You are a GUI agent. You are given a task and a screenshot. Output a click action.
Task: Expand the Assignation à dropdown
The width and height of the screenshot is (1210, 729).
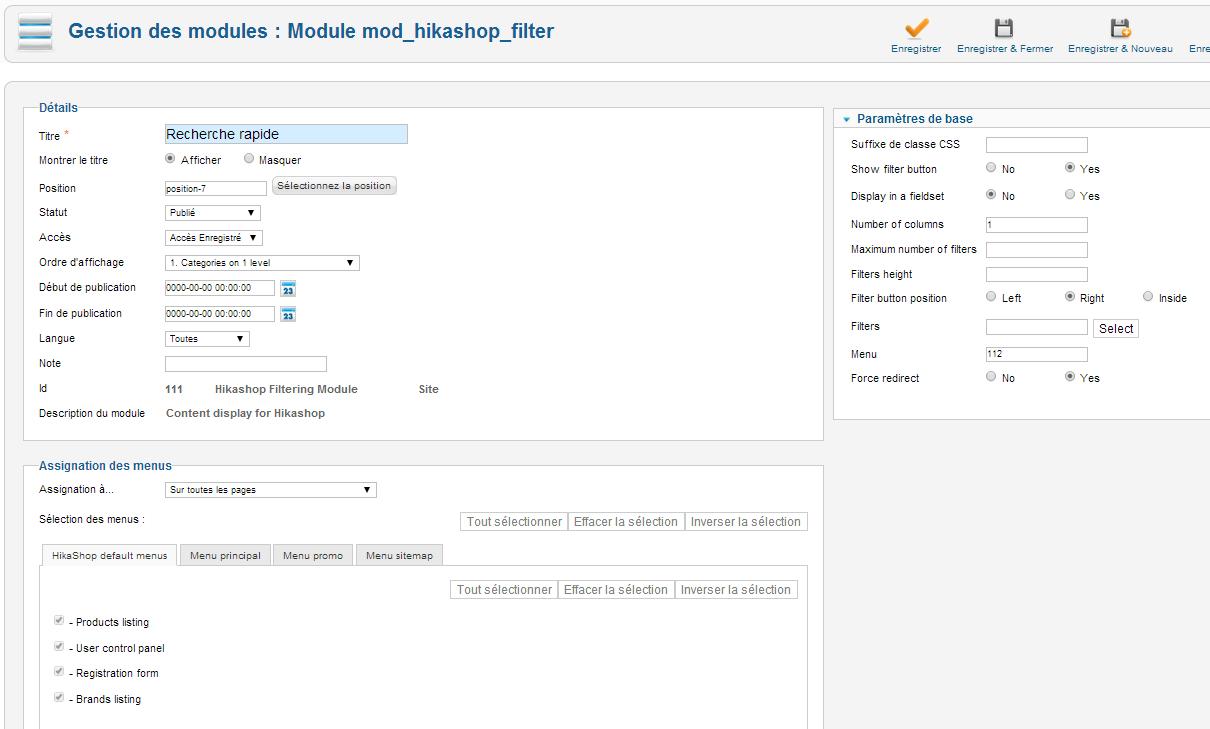270,490
